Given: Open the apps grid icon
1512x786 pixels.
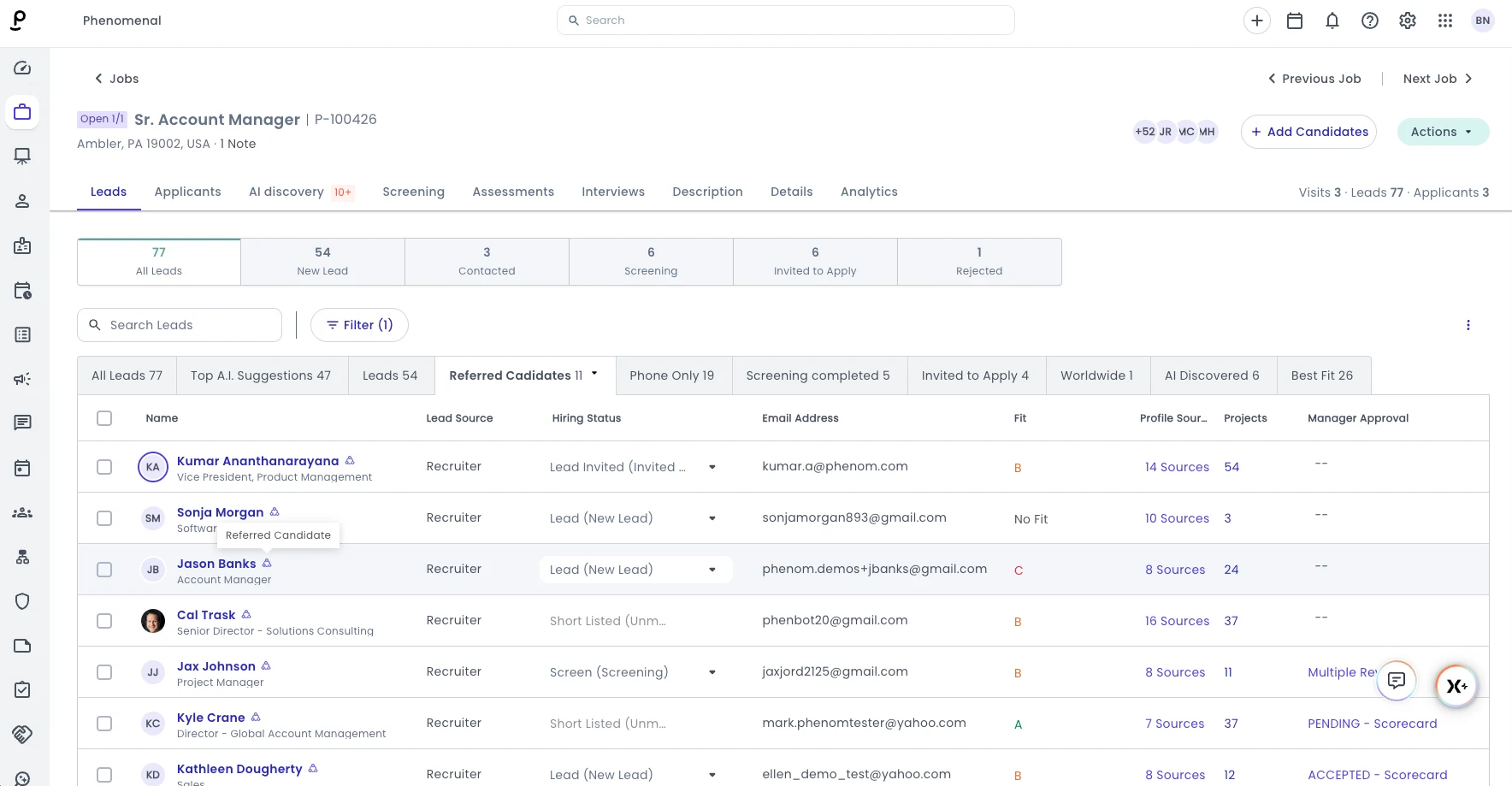Looking at the screenshot, I should tap(1445, 21).
